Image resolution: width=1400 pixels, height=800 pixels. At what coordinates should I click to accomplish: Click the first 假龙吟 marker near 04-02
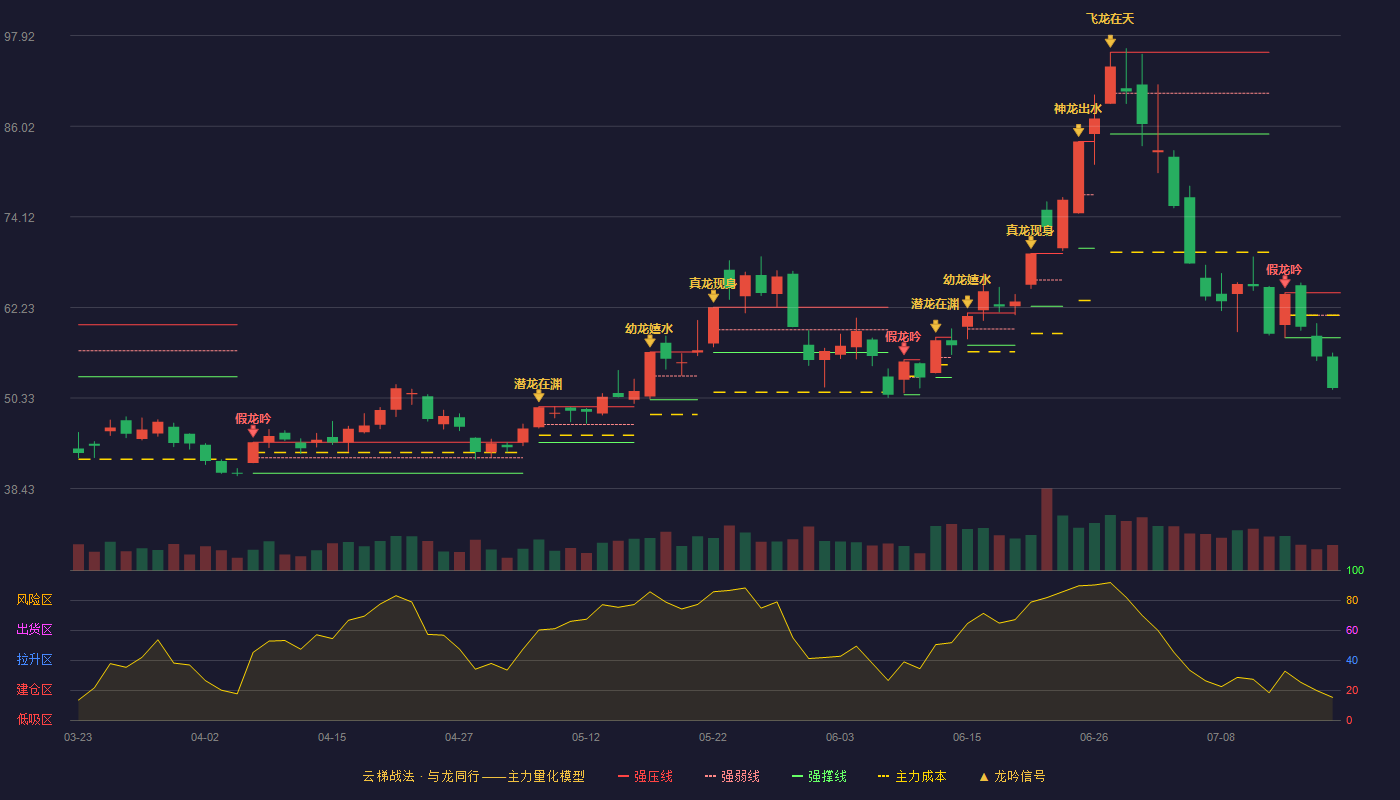253,431
